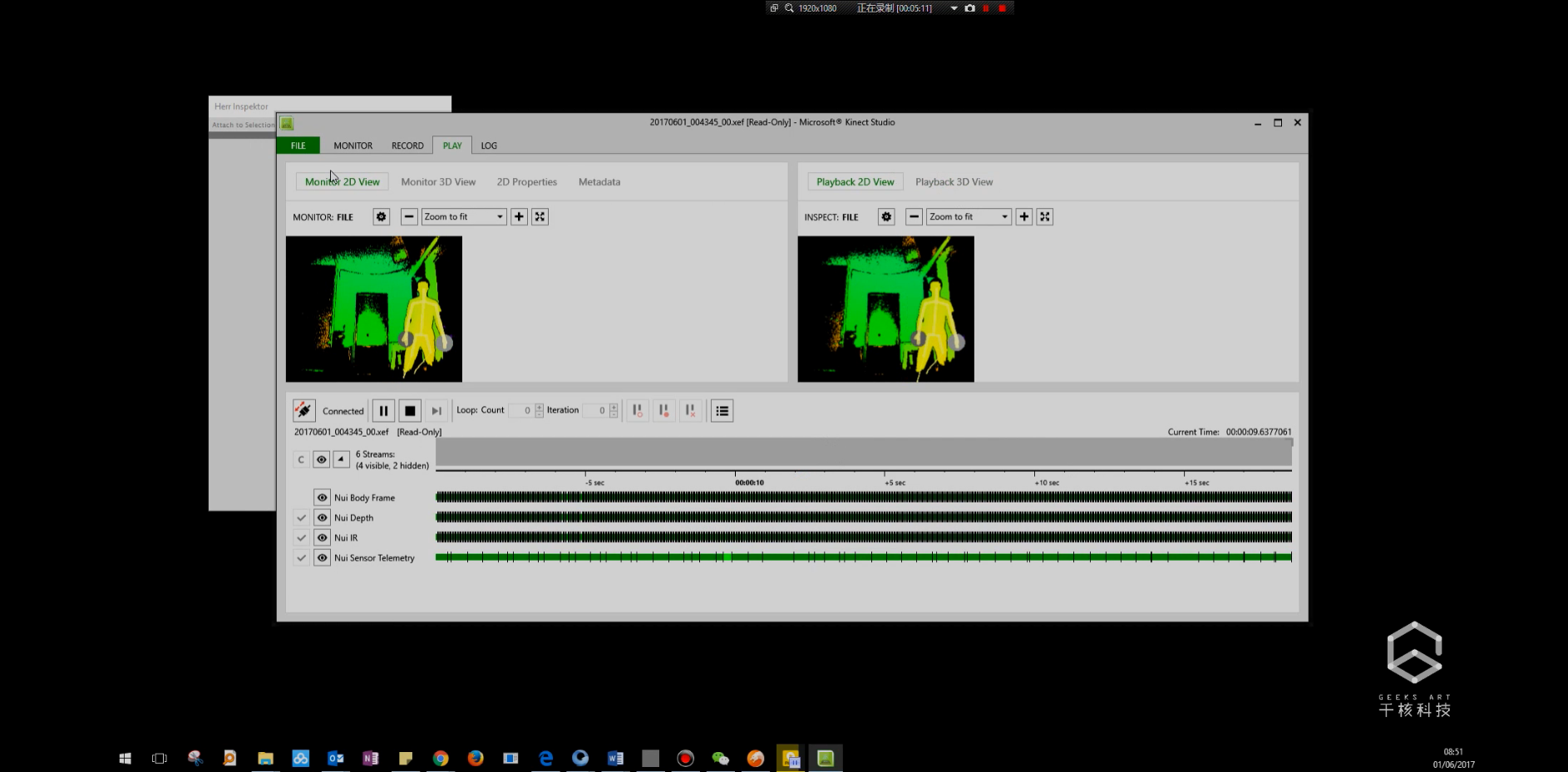Open Monitor view settings gear
Screen dimensions: 1568x772
(381, 216)
